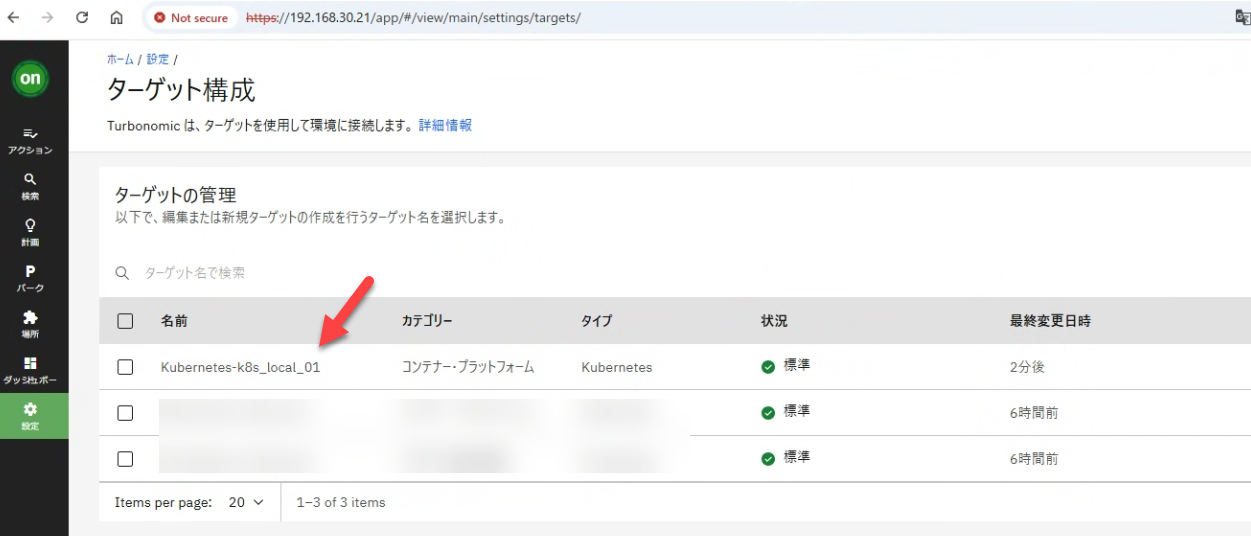Open the 計画 sidebar item
The image size is (1251, 536).
[30, 232]
